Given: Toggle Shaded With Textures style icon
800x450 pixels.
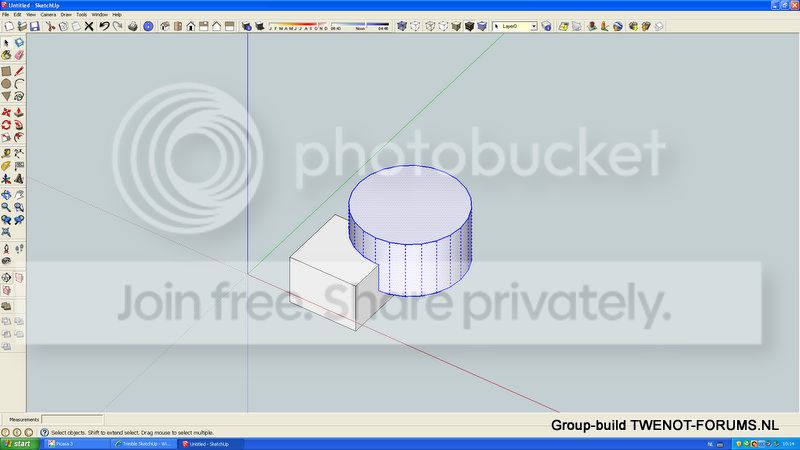Looking at the screenshot, I should click(469, 26).
